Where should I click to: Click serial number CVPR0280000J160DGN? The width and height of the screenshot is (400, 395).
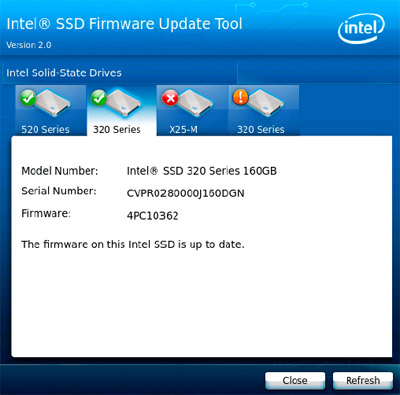tap(186, 193)
